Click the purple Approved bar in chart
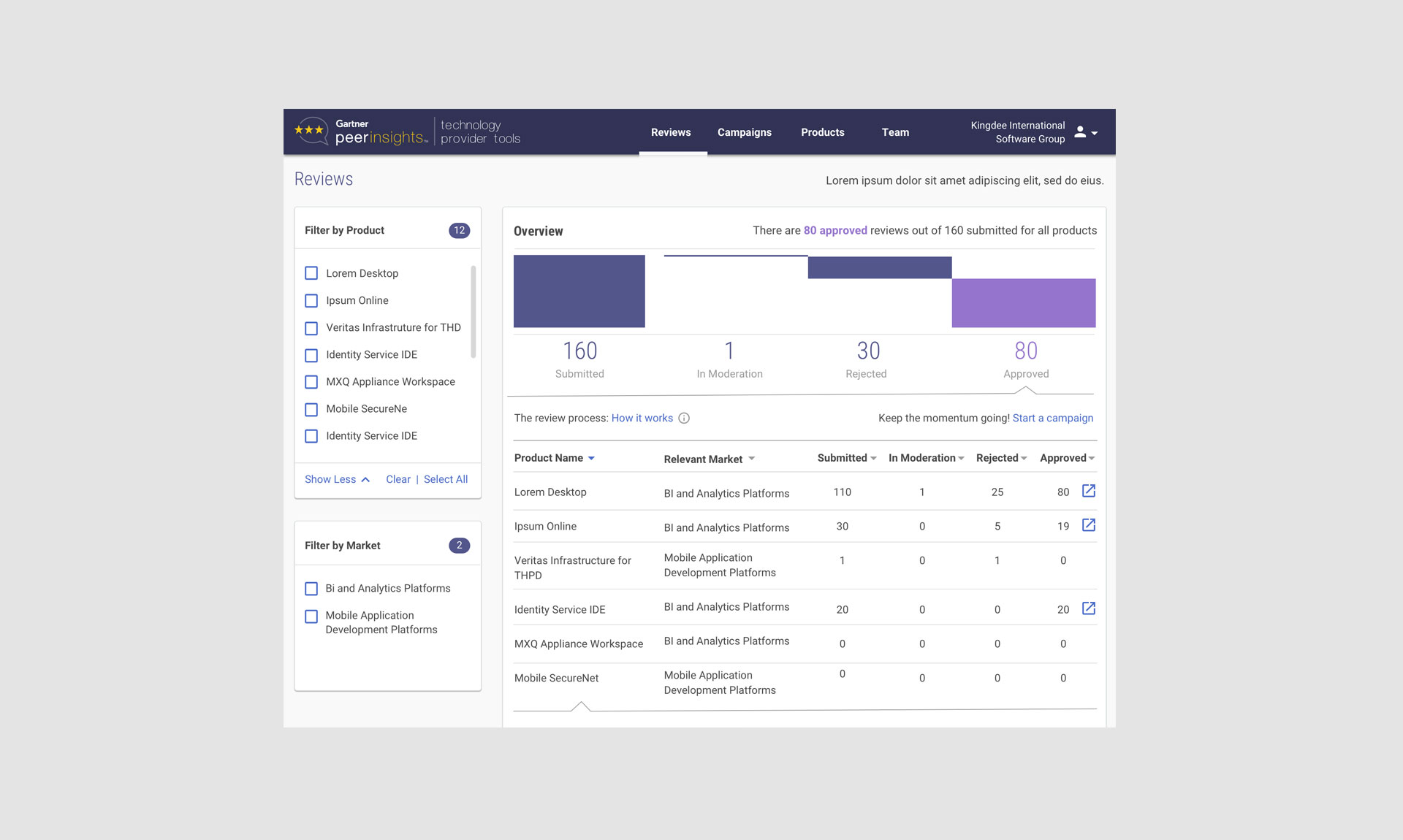 pyautogui.click(x=1023, y=302)
